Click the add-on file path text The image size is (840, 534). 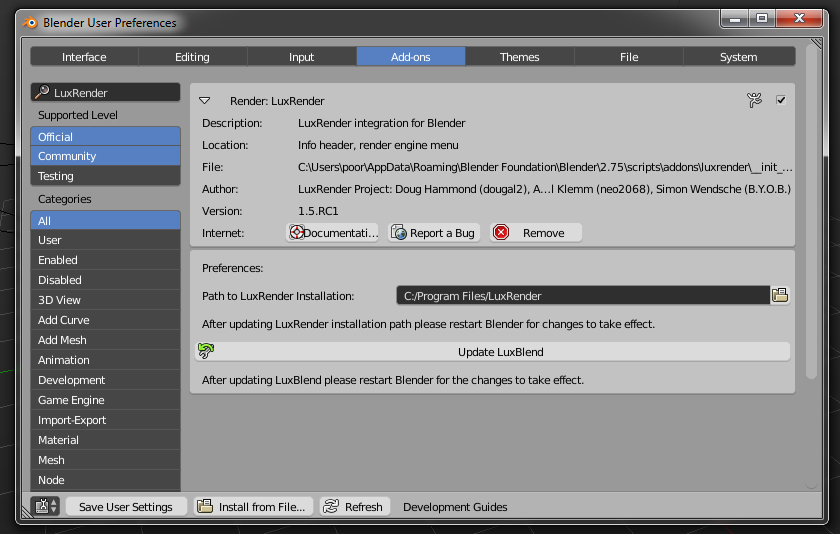(x=545, y=167)
